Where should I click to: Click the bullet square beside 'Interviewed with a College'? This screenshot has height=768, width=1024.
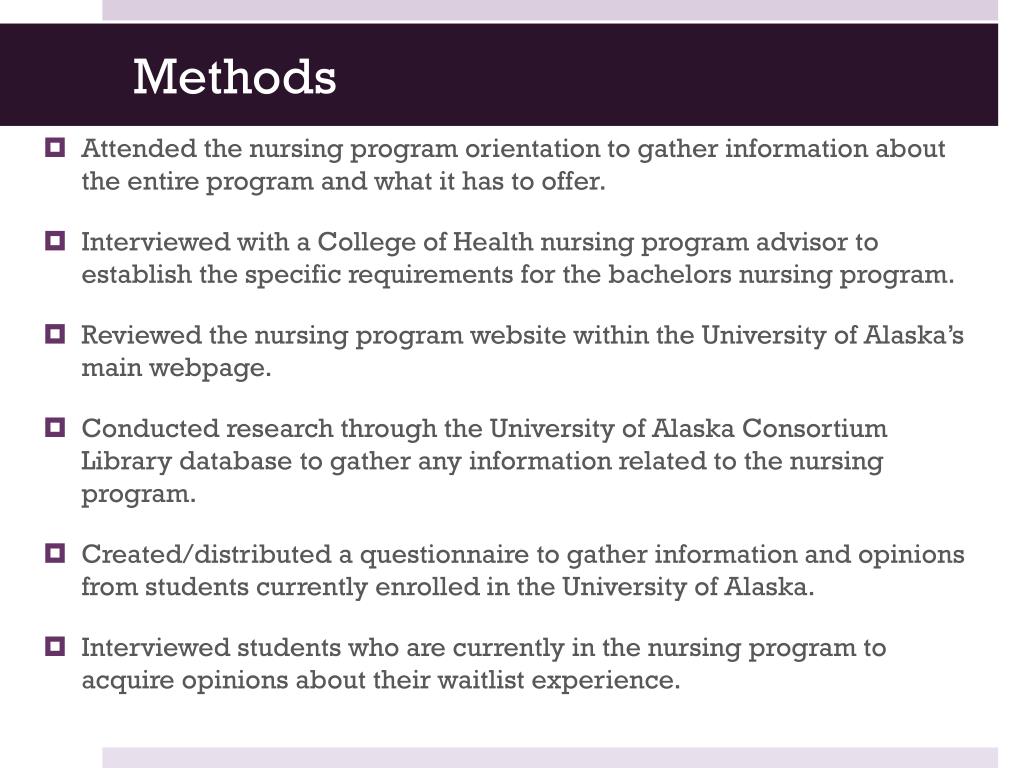56,241
